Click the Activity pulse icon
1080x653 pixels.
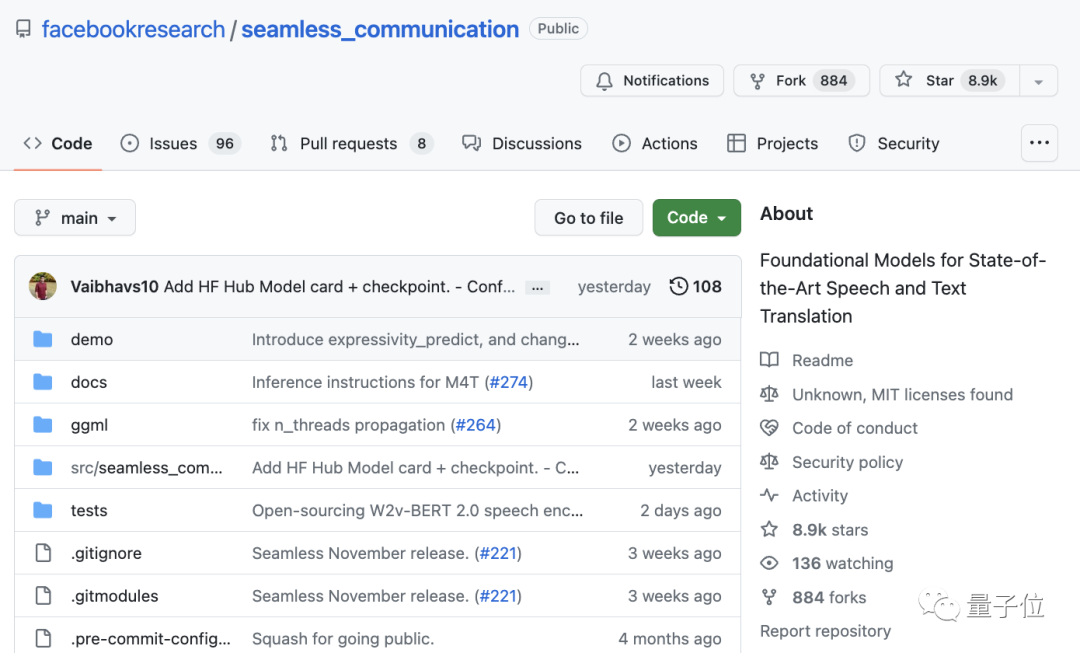click(769, 496)
